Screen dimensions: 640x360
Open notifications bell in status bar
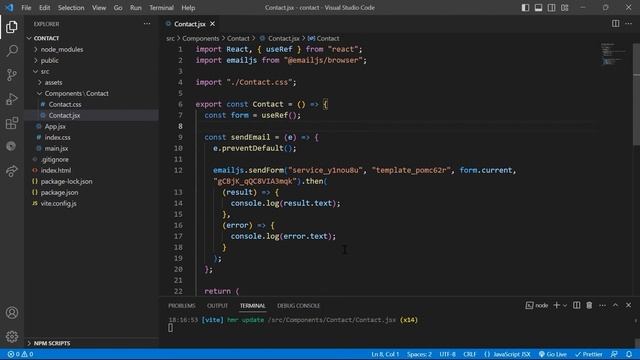tap(629, 354)
